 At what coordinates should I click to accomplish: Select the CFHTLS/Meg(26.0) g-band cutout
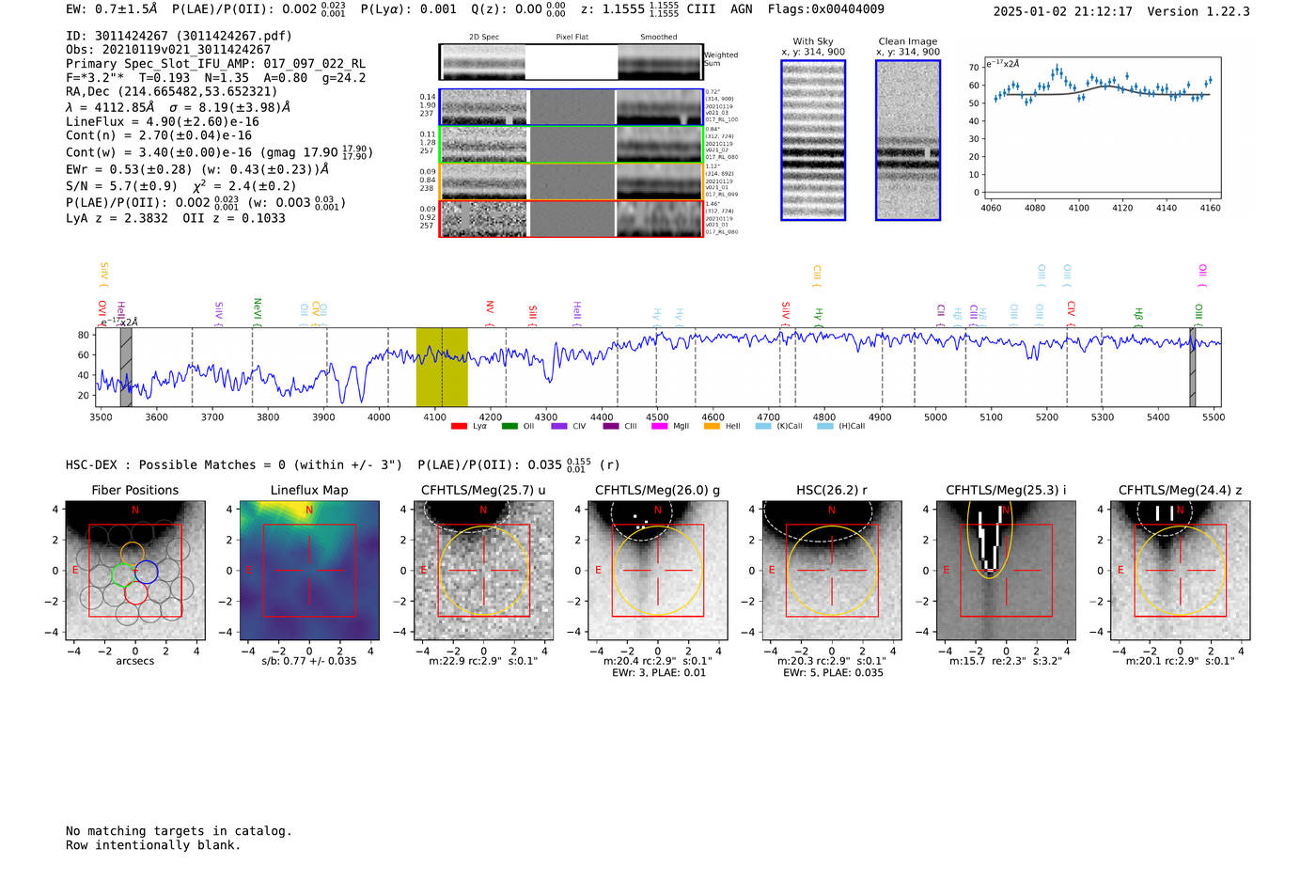pos(657,571)
